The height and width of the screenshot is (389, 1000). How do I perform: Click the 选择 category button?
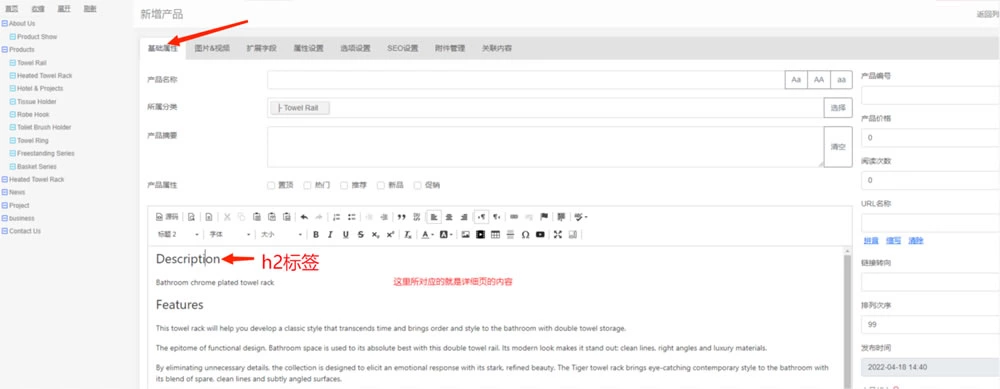[838, 108]
